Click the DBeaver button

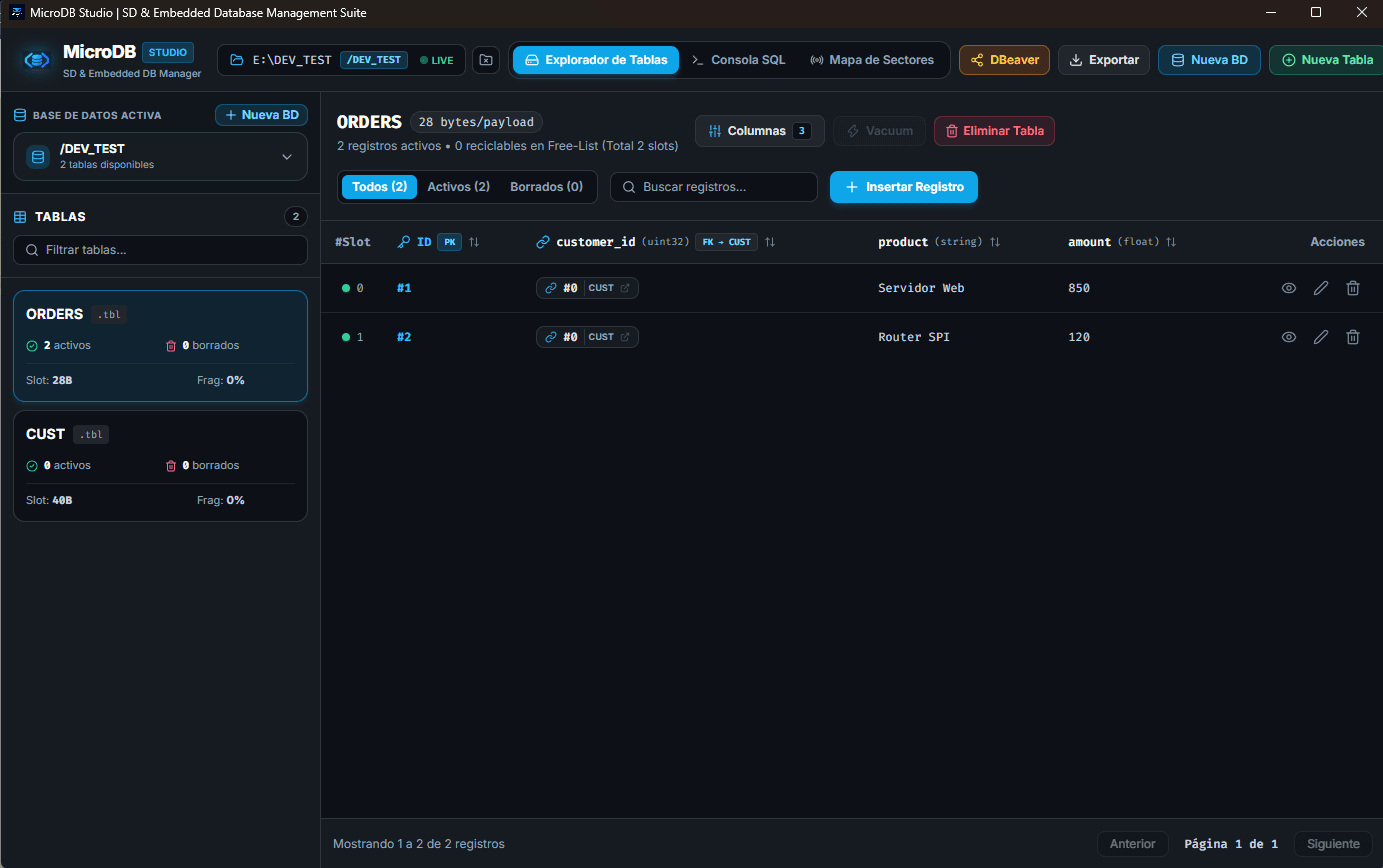point(1004,60)
